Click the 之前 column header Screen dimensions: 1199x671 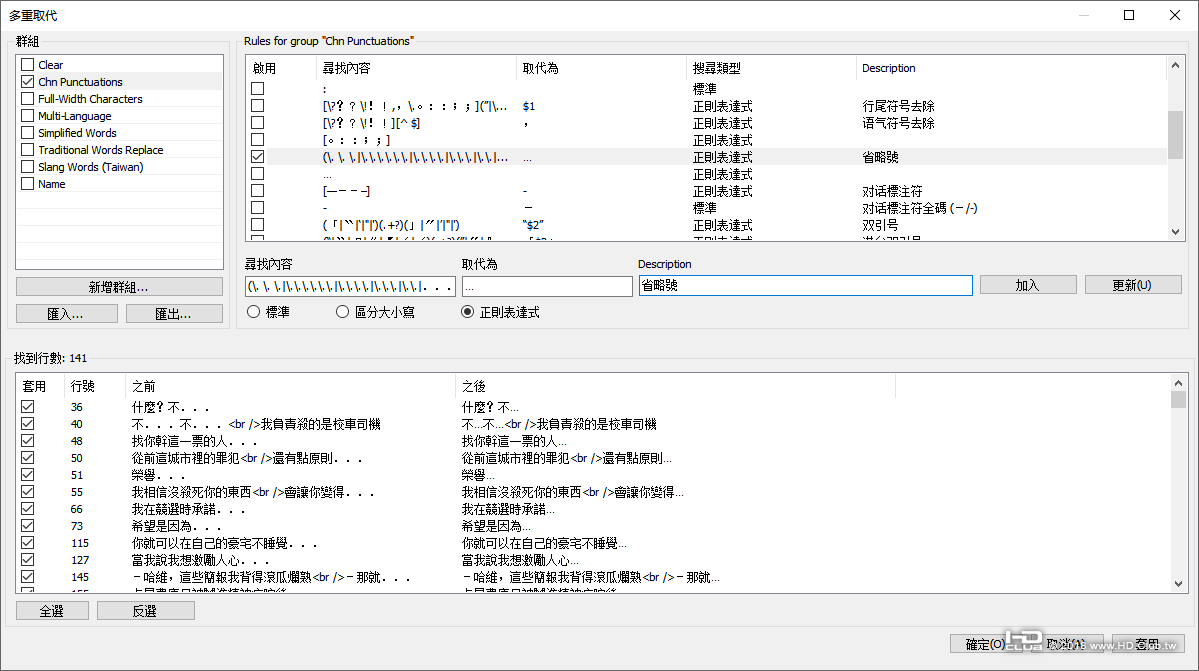click(x=290, y=386)
